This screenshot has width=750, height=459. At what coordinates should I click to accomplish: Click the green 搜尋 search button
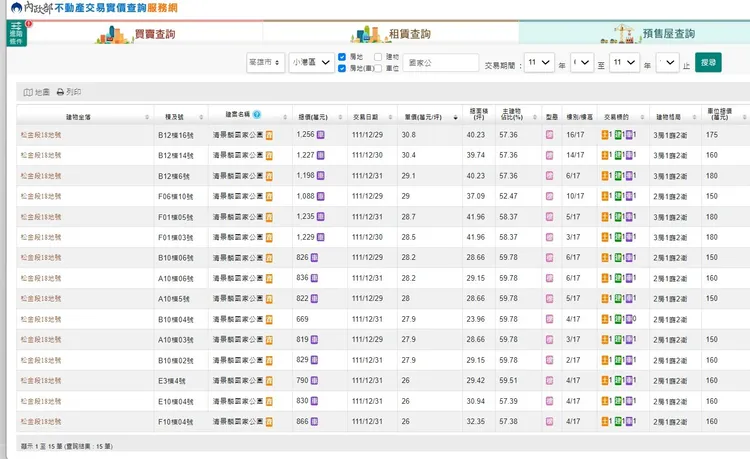pos(708,63)
